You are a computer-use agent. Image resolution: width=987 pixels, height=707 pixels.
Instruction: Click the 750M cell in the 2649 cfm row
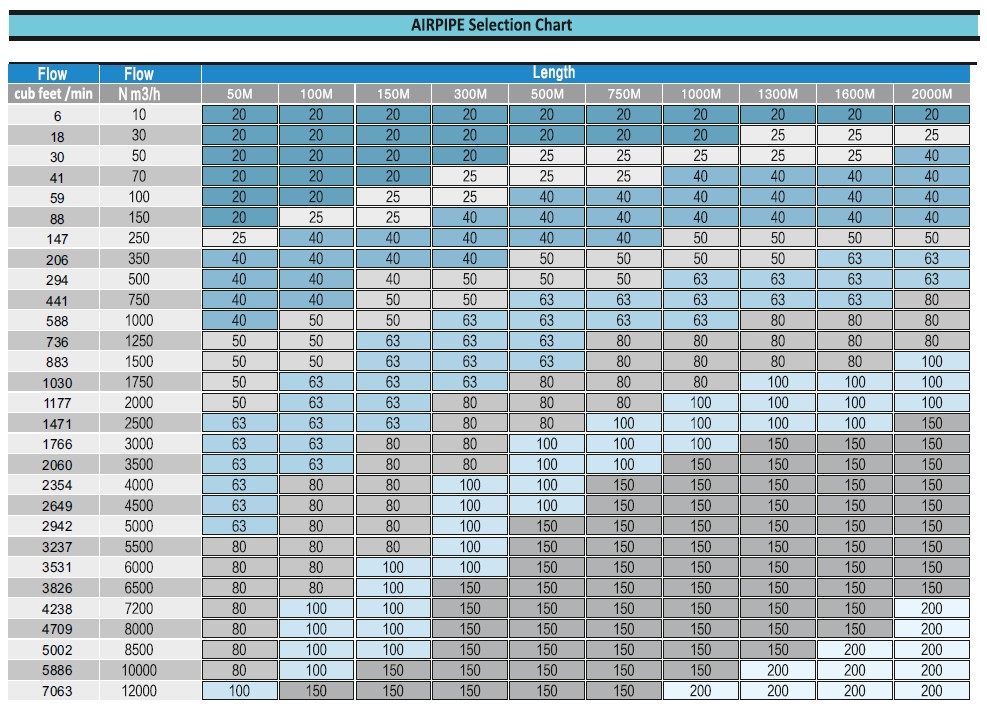[x=624, y=506]
